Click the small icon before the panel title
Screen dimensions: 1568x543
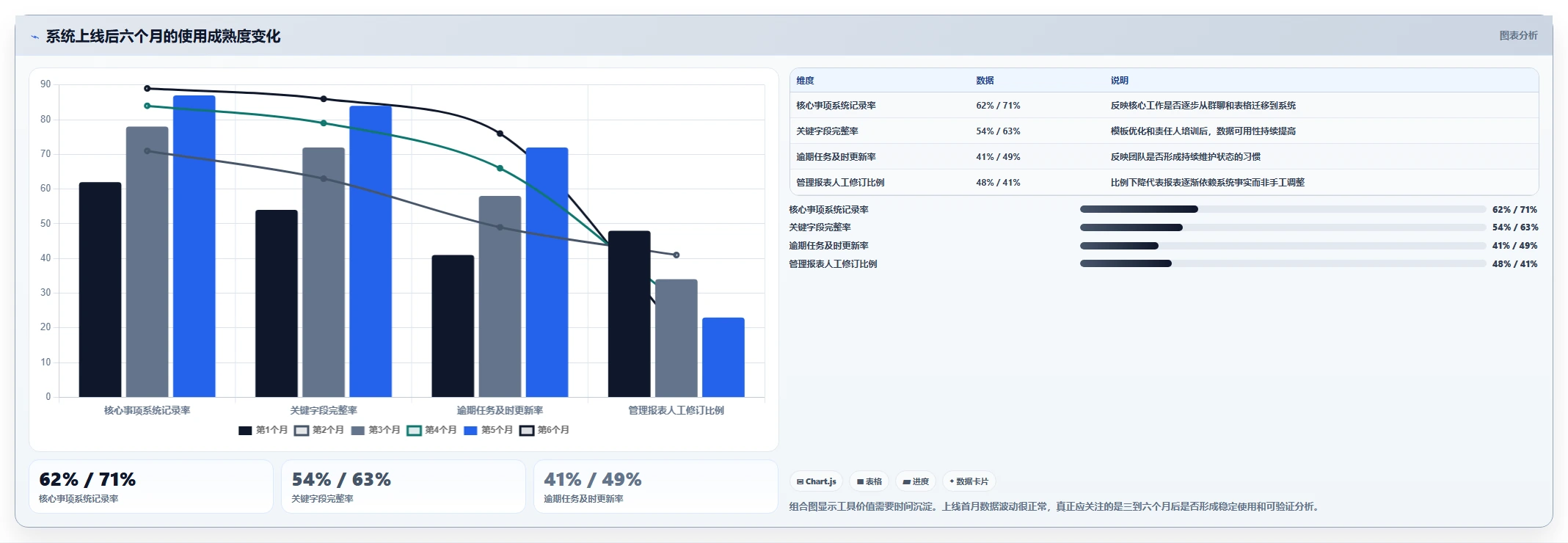click(x=34, y=37)
